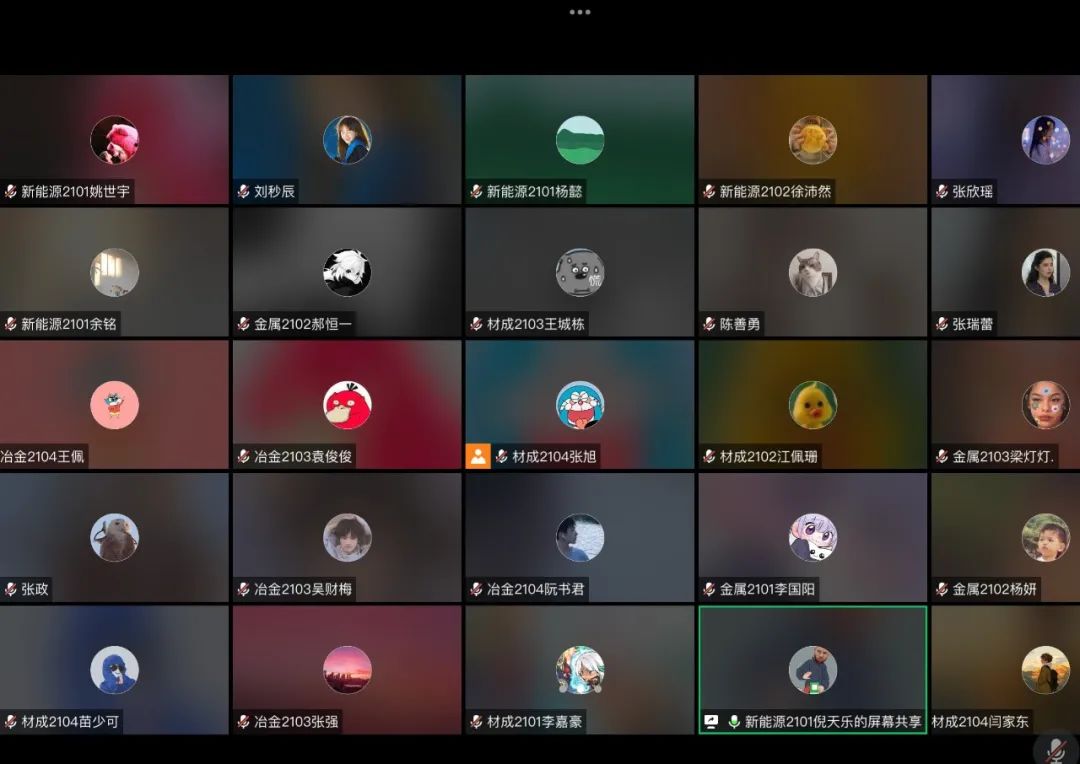Select the yellow duck avatar of 材成2102江佩珊
Image resolution: width=1080 pixels, height=764 pixels.
pyautogui.click(x=813, y=405)
